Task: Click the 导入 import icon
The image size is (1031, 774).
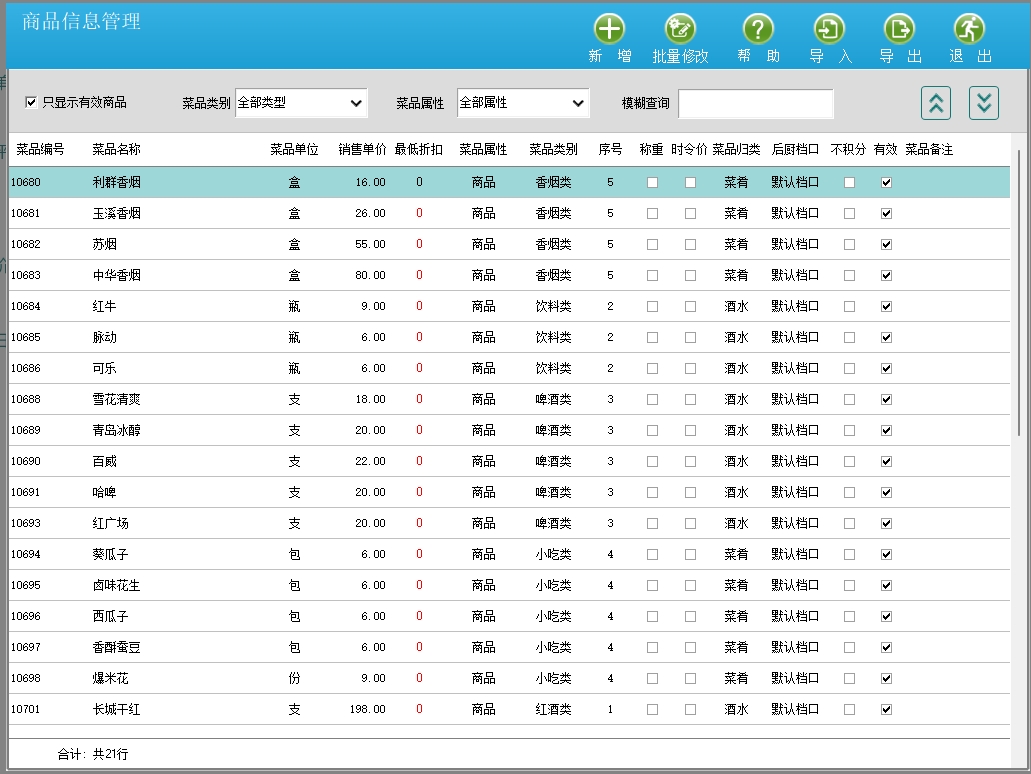Action: [x=829, y=29]
